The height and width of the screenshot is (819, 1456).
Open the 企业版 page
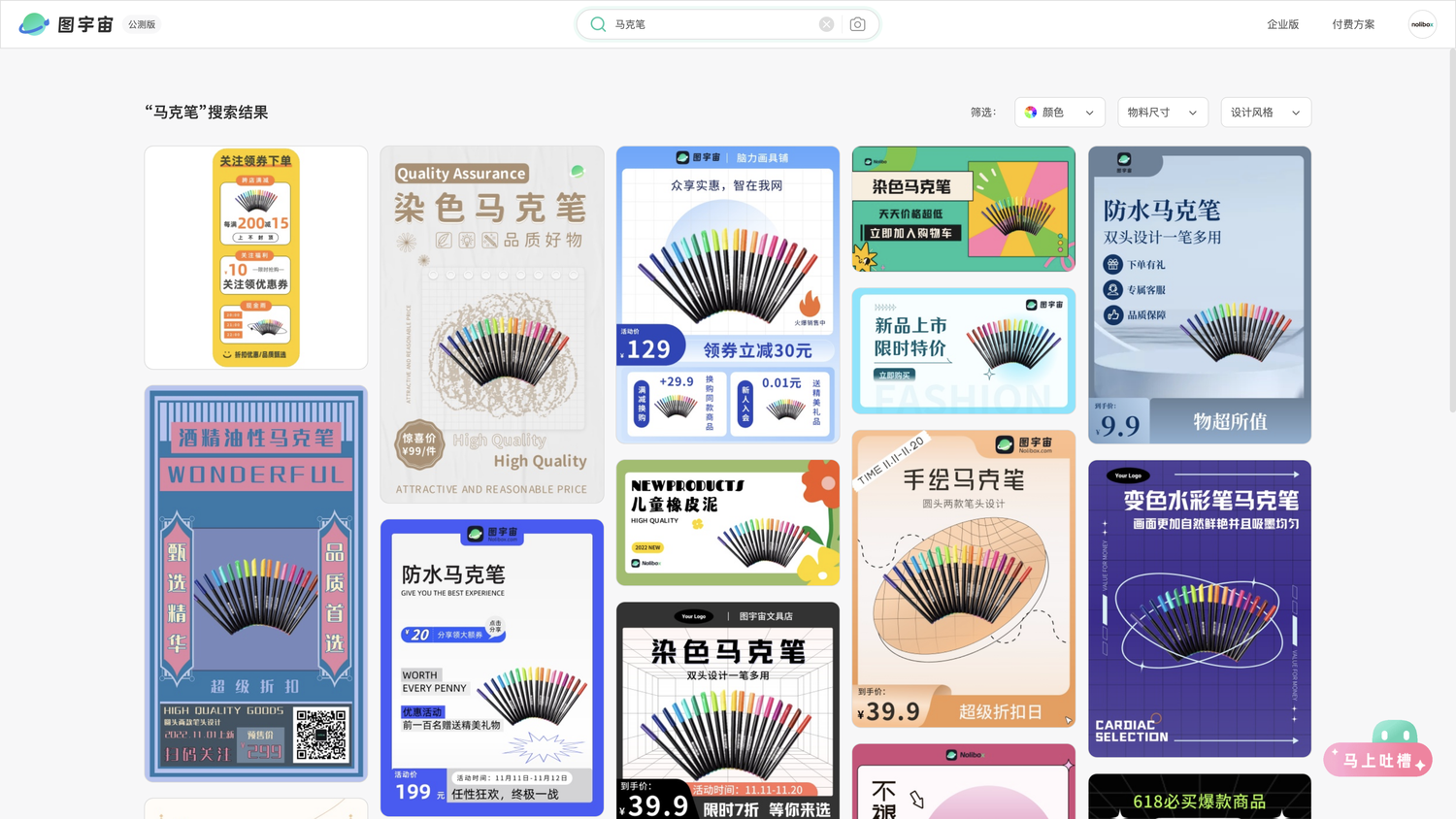[1282, 24]
